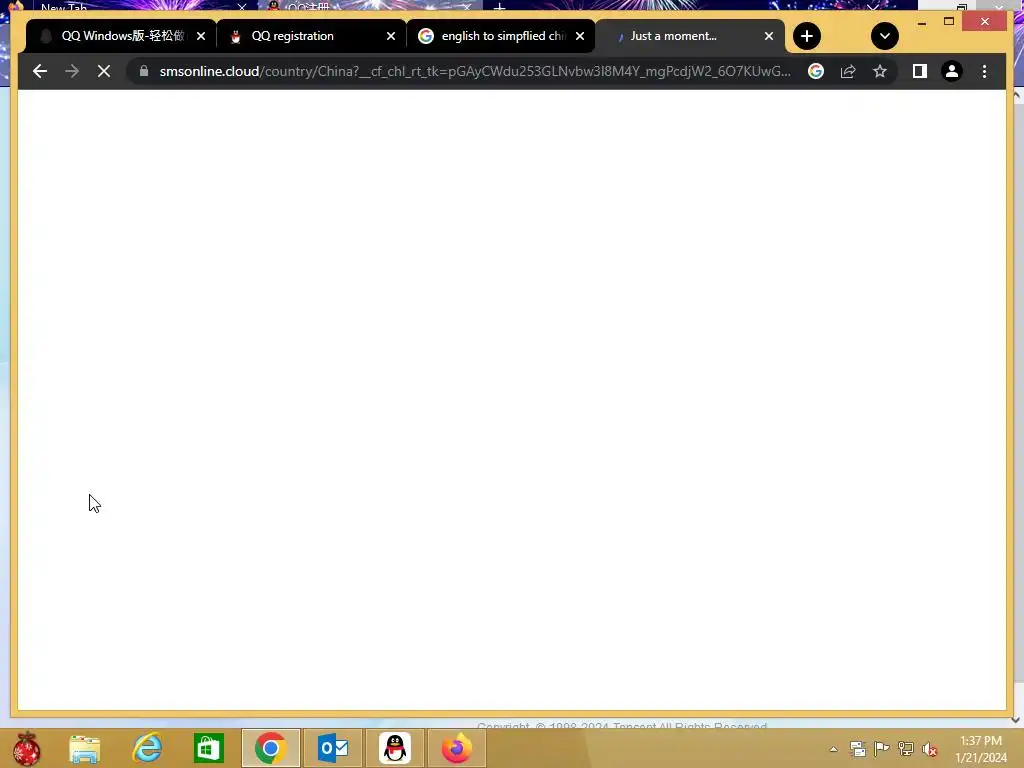The image size is (1024, 768).
Task: Launch Internet Explorer from taskbar
Action: click(147, 748)
